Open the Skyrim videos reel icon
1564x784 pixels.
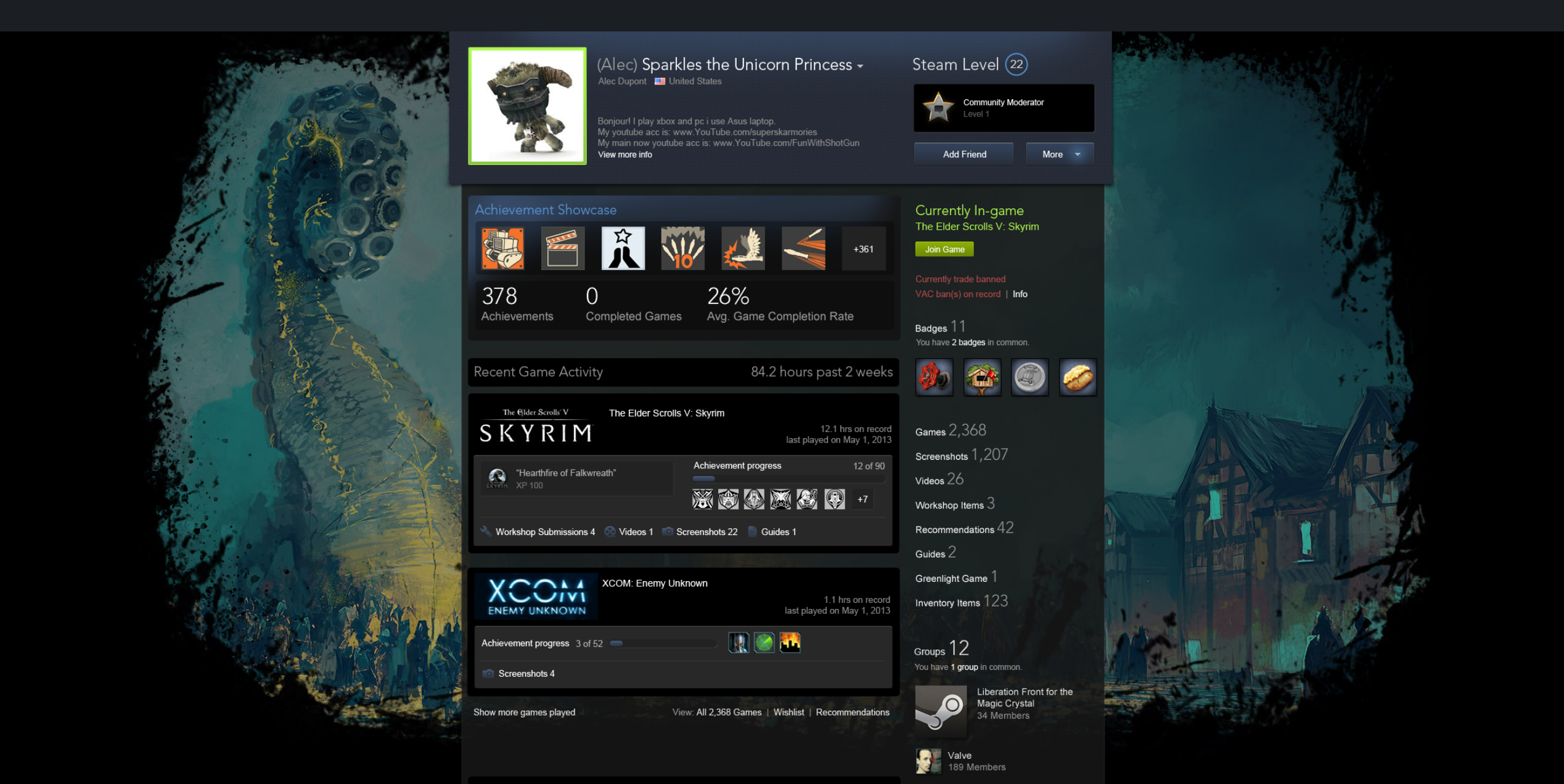click(x=610, y=531)
